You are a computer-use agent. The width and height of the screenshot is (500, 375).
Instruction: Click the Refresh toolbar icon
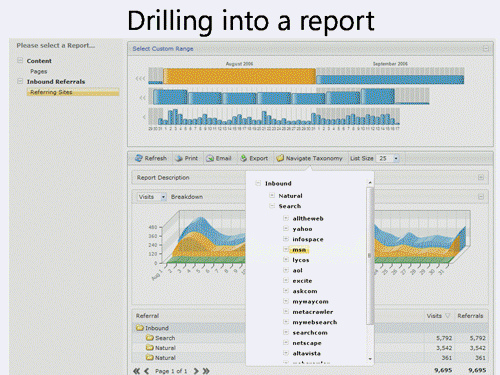(138, 158)
